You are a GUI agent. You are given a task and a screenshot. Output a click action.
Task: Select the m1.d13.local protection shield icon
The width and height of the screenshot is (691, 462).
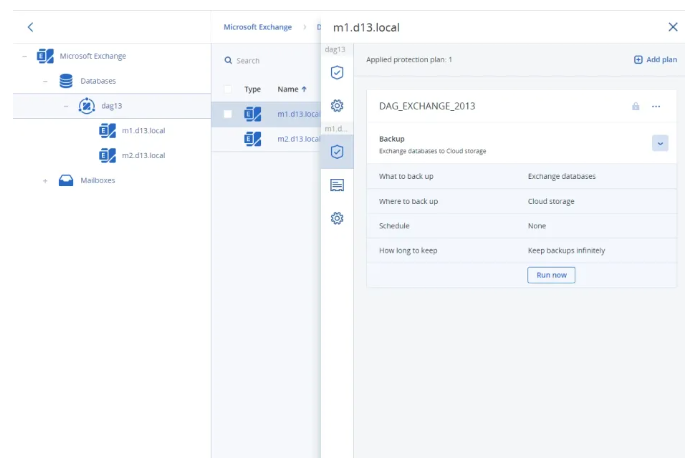coord(337,152)
